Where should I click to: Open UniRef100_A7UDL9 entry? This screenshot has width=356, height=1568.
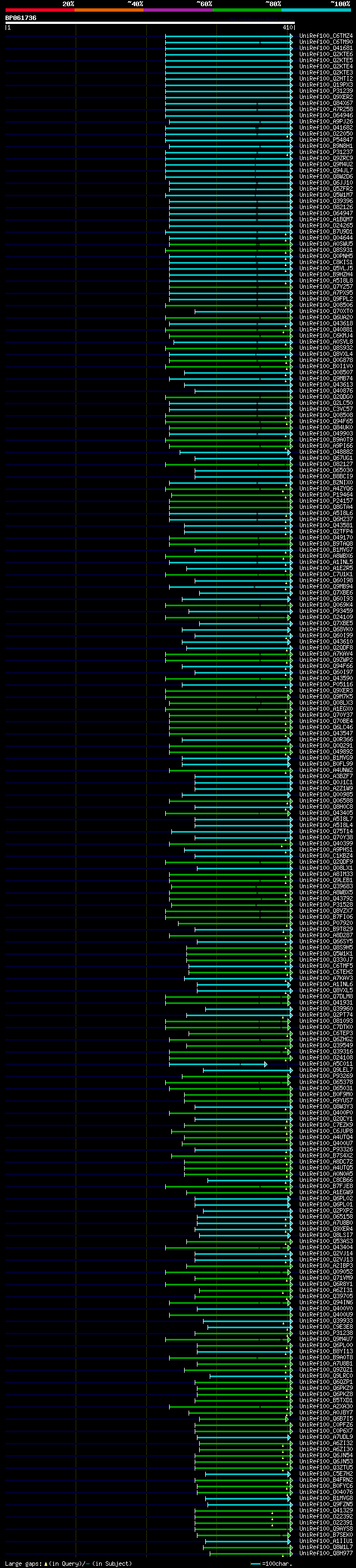pyautogui.click(x=326, y=1437)
